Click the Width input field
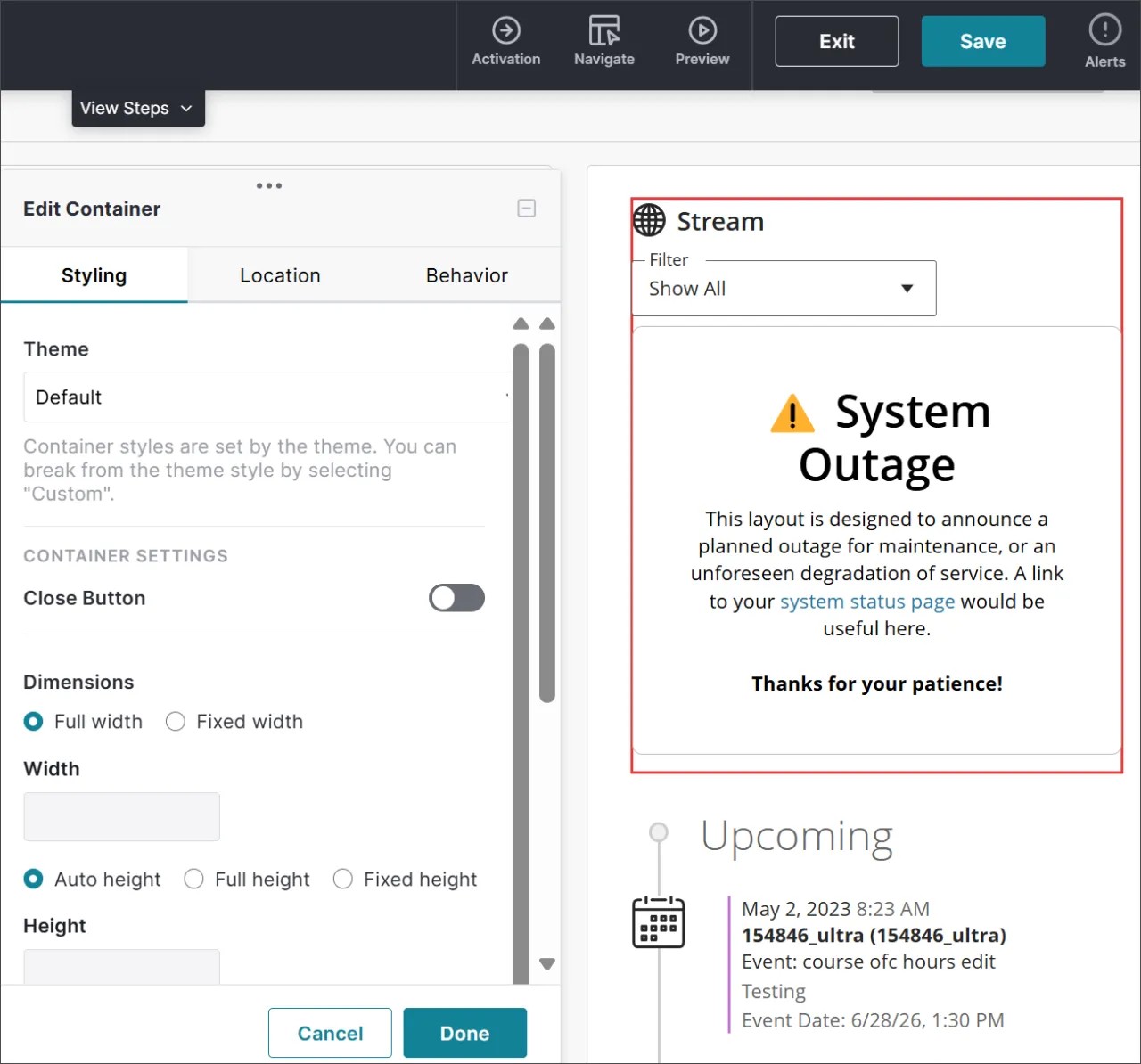The height and width of the screenshot is (1064, 1141). (121, 816)
